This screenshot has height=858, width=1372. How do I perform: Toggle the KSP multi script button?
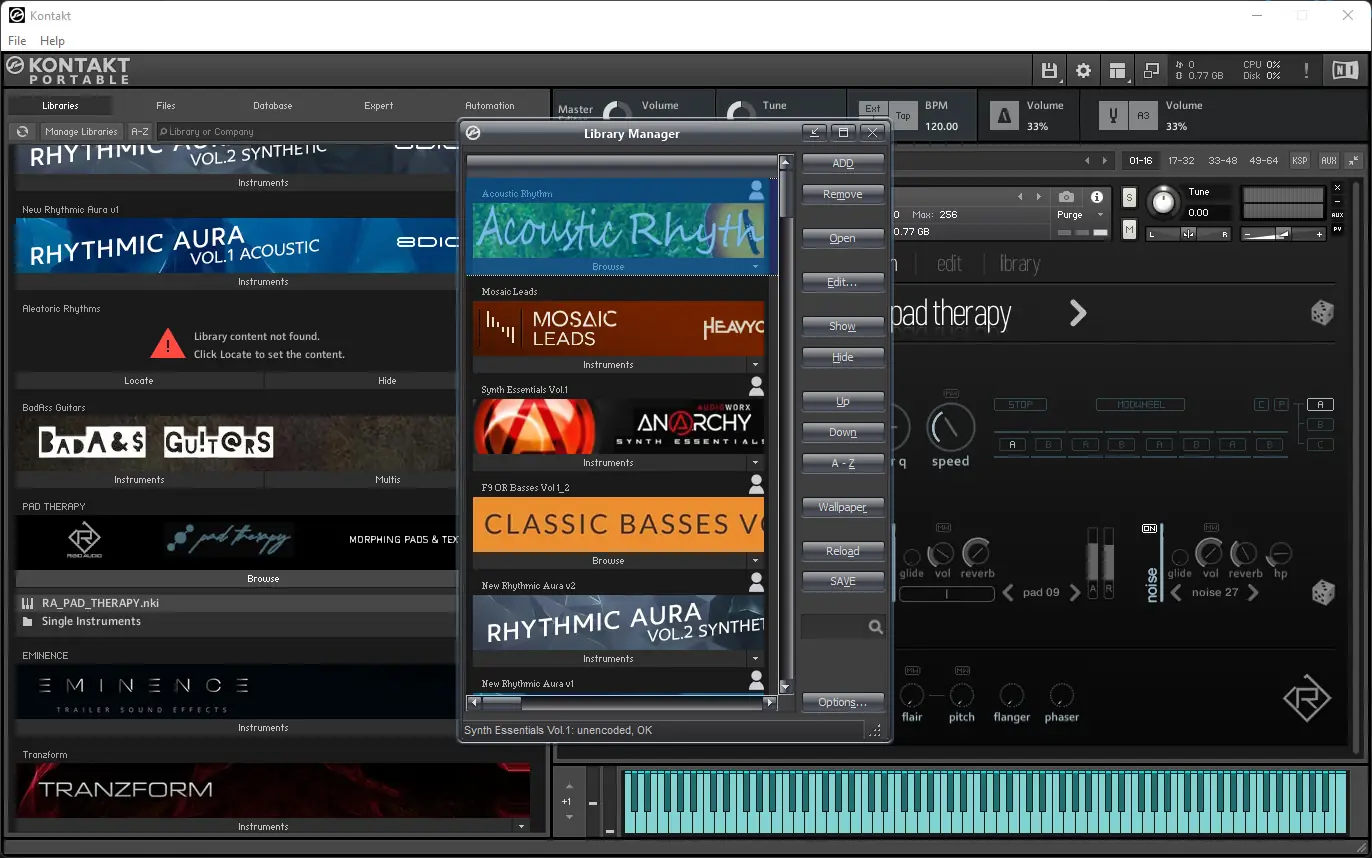[x=1299, y=160]
